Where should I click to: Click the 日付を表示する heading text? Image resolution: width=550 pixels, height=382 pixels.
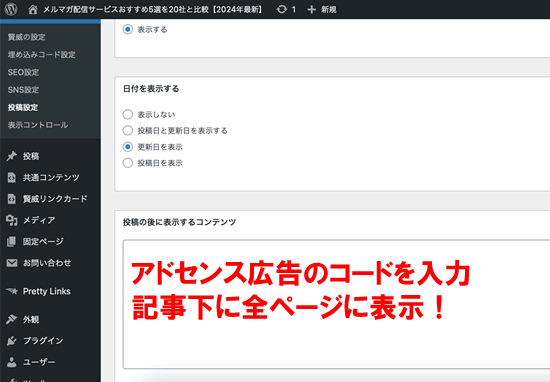(x=151, y=89)
